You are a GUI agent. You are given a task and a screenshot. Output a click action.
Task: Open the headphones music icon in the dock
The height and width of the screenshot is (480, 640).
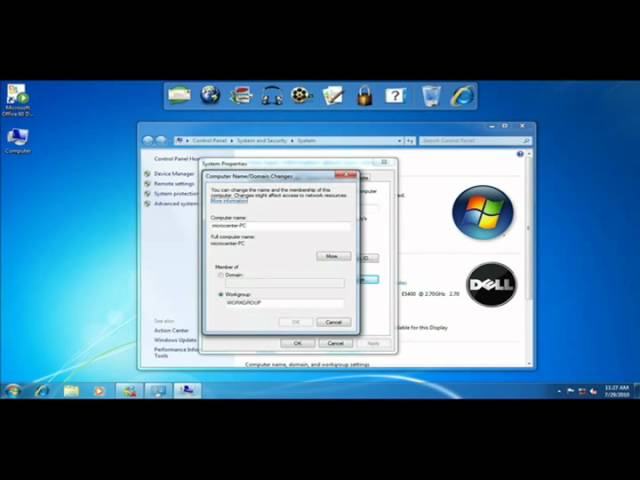(x=272, y=96)
